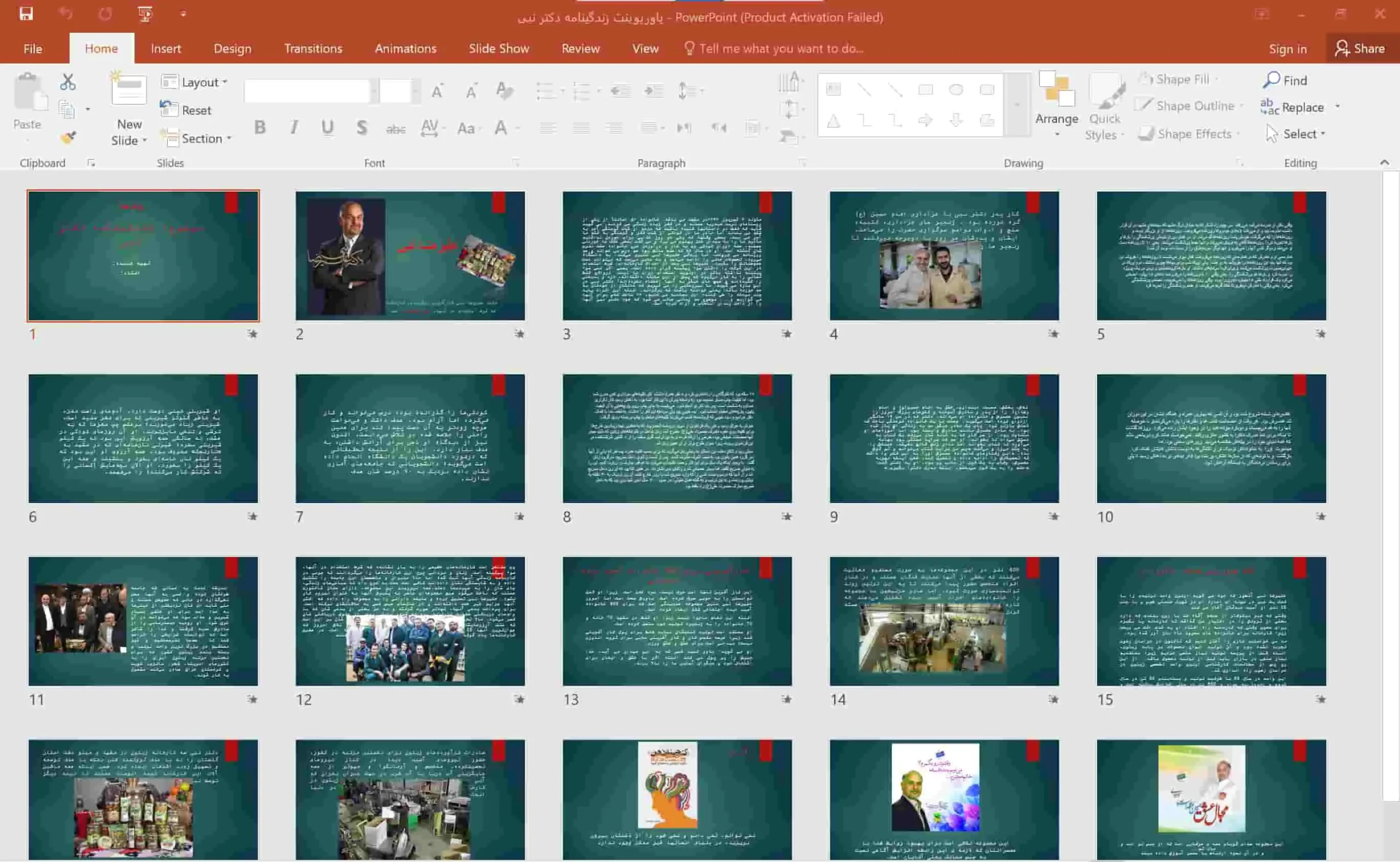The height and width of the screenshot is (862, 1400).
Task: Click the Share button
Action: pyautogui.click(x=1360, y=49)
